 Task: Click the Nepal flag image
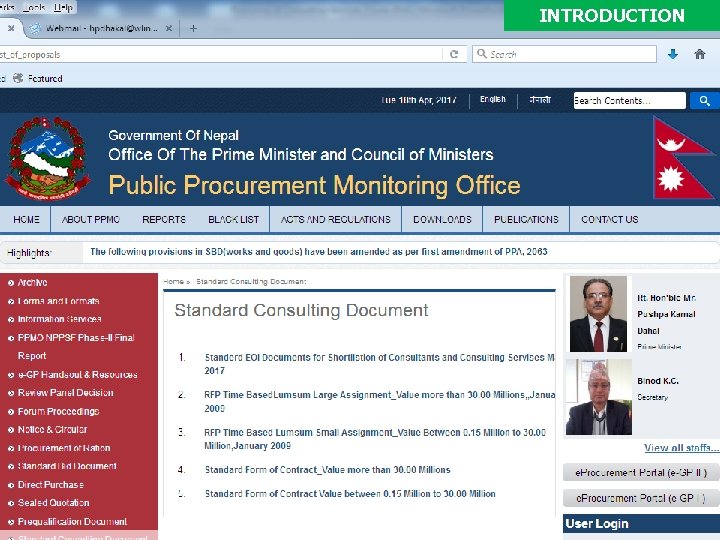point(683,158)
